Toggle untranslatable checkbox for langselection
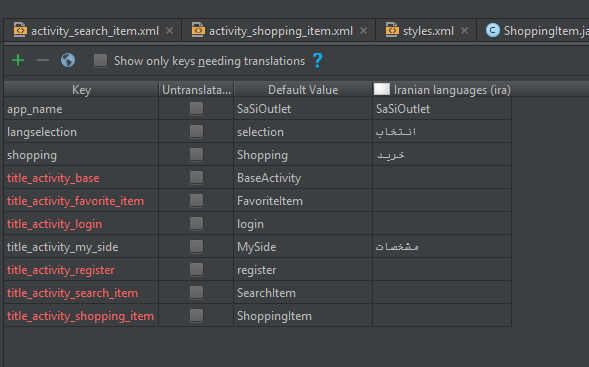 click(x=196, y=131)
